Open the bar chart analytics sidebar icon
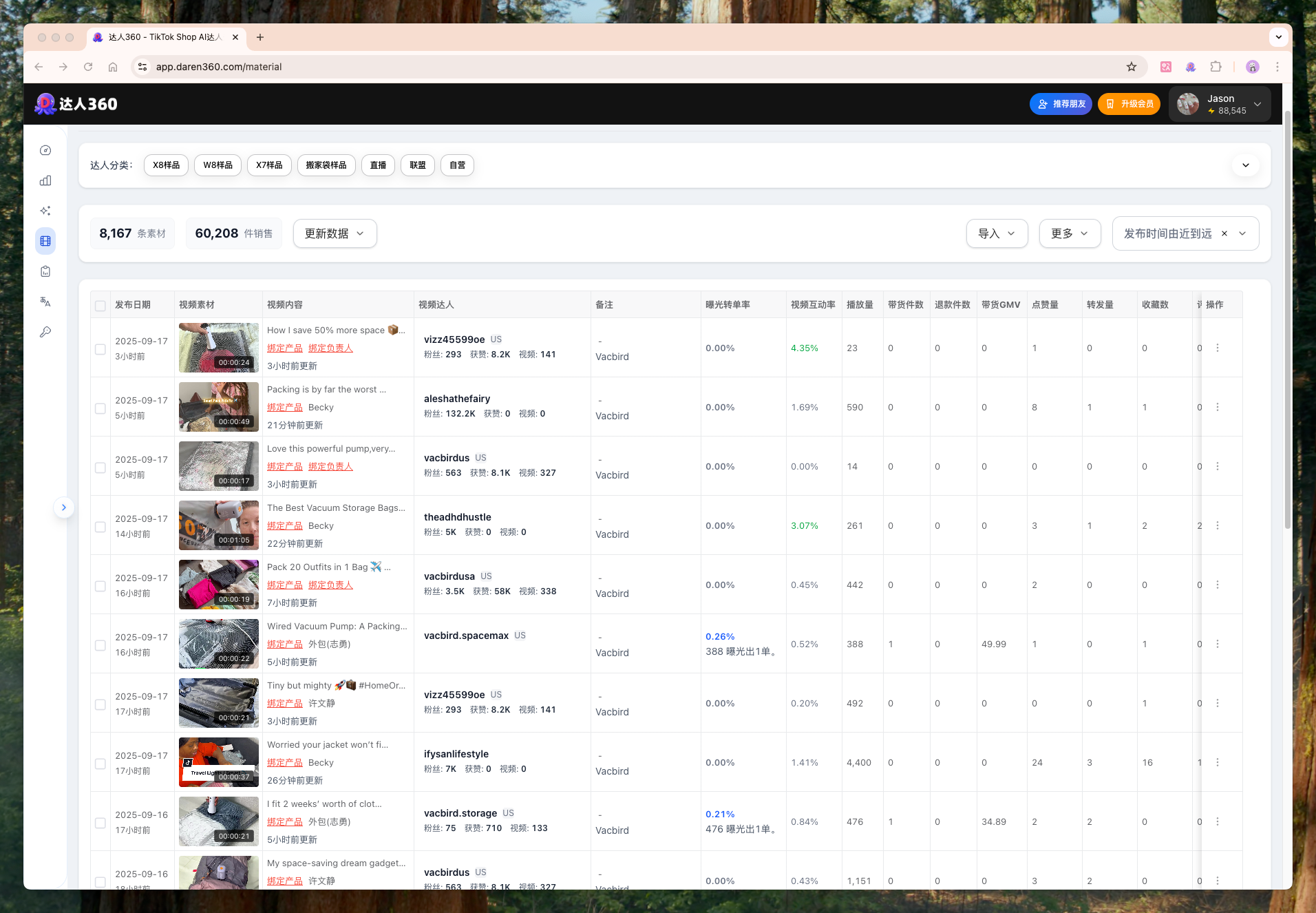Viewport: 1316px width, 913px height. [x=45, y=181]
